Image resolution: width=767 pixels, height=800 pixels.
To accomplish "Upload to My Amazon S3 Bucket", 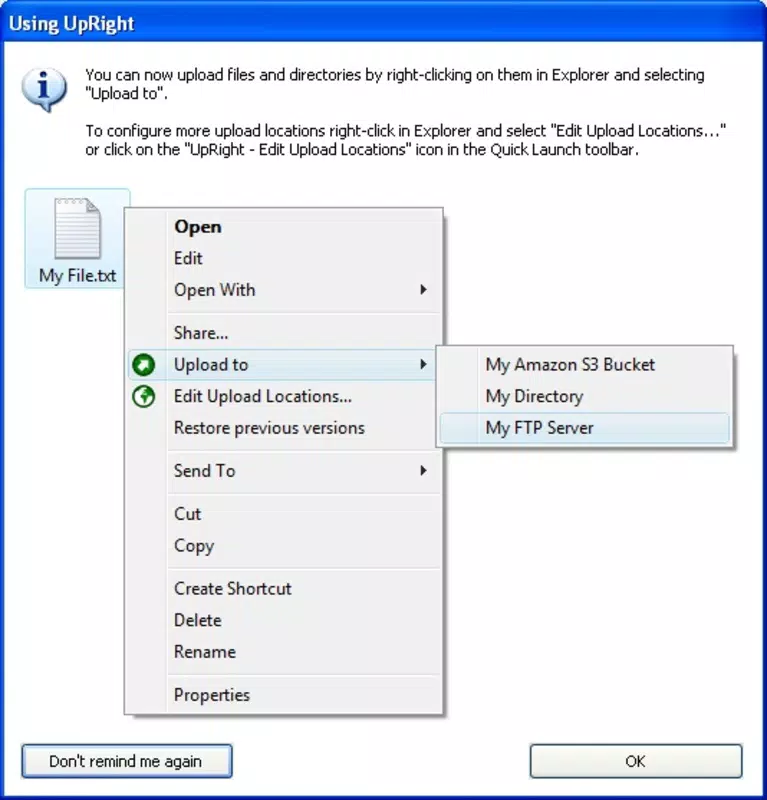I will pyautogui.click(x=585, y=364).
